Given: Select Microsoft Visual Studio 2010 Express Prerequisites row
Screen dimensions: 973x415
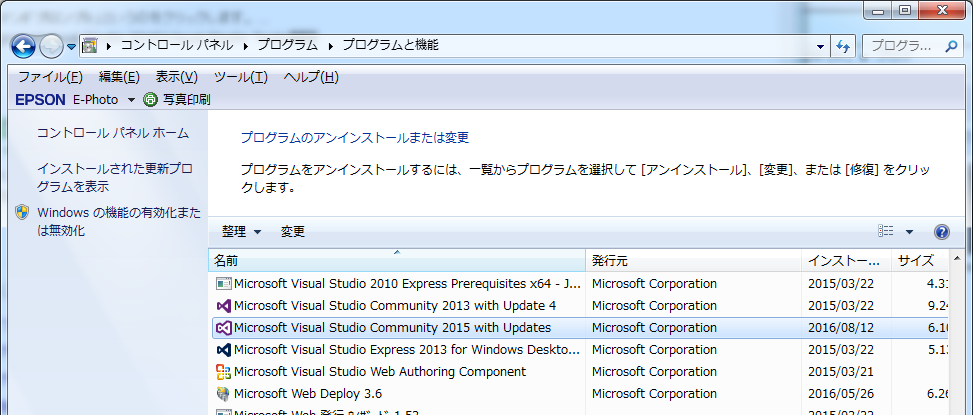Looking at the screenshot, I should point(580,284).
